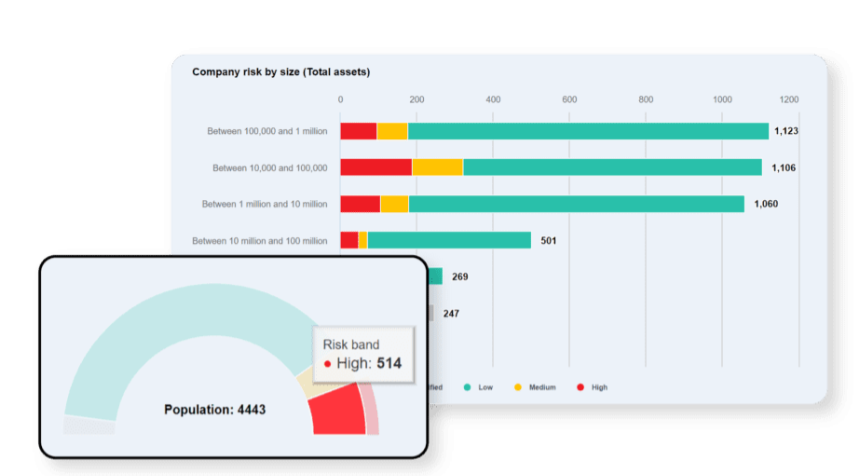
Task: Click the 1,060 bar total value
Action: pos(766,204)
